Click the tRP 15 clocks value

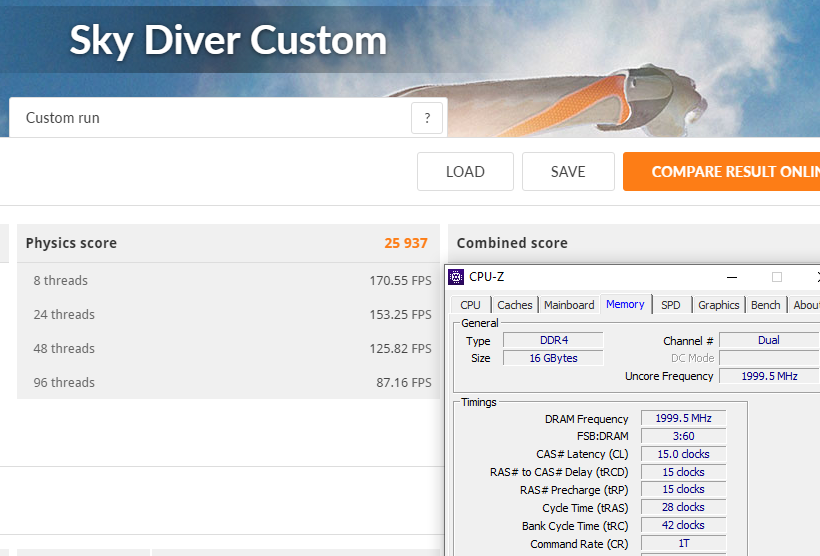coord(684,490)
